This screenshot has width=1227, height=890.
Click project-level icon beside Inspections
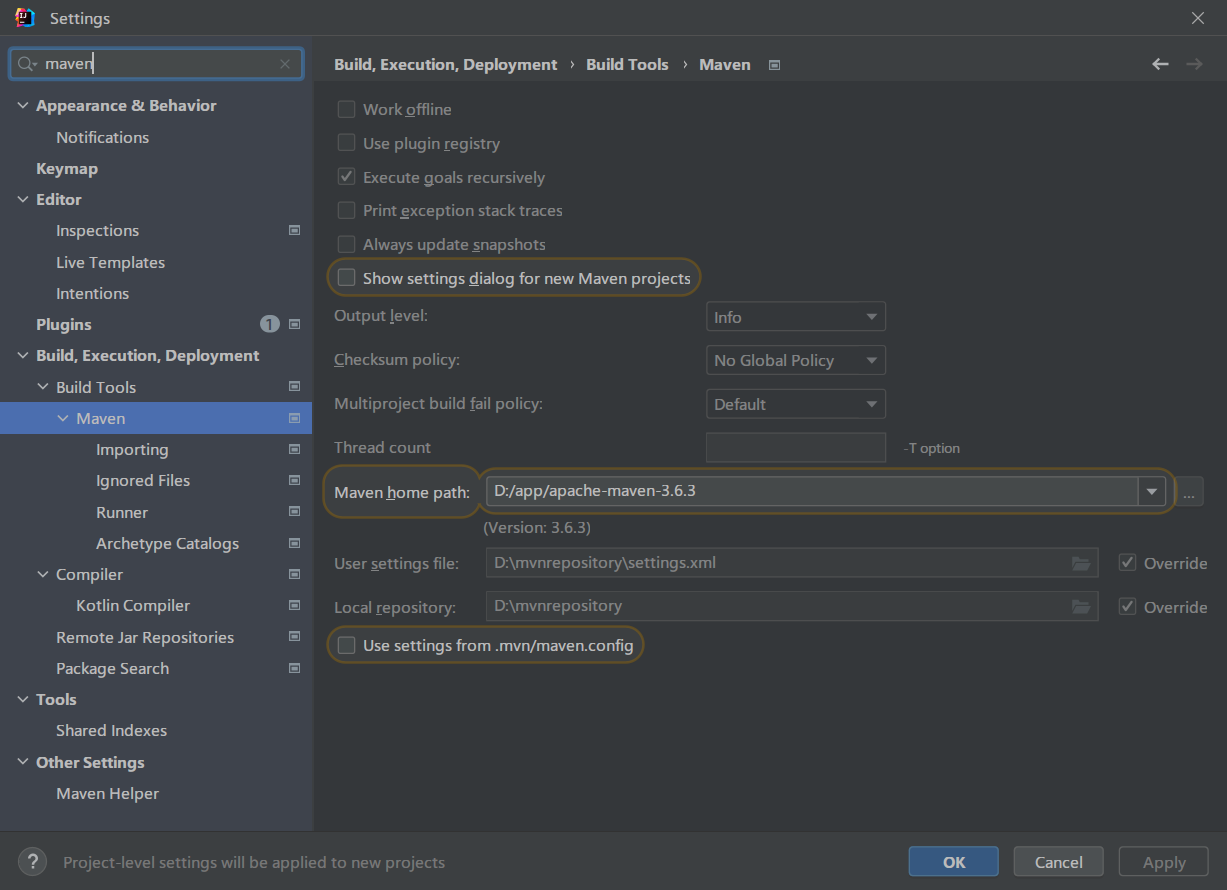pos(294,230)
